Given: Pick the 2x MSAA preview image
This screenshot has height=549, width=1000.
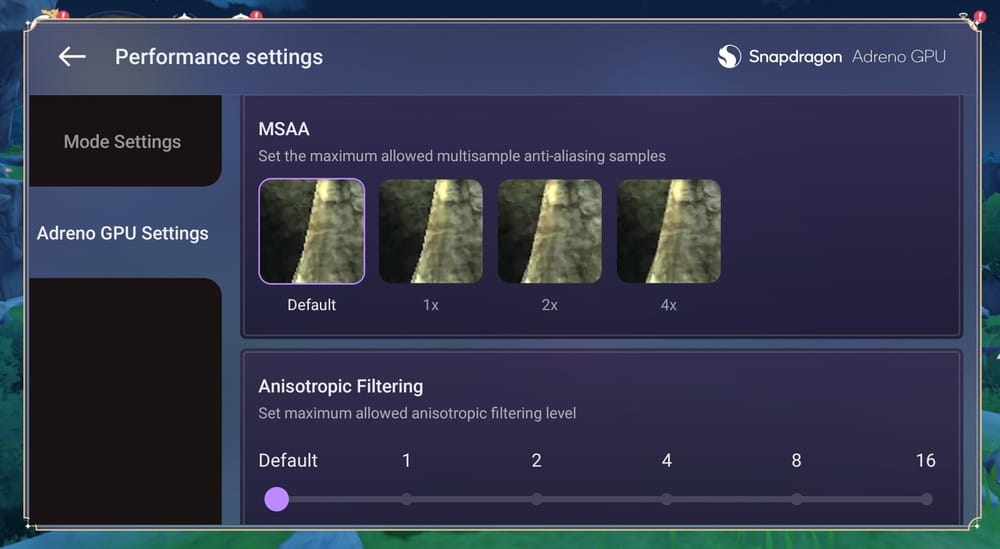Looking at the screenshot, I should click(550, 231).
